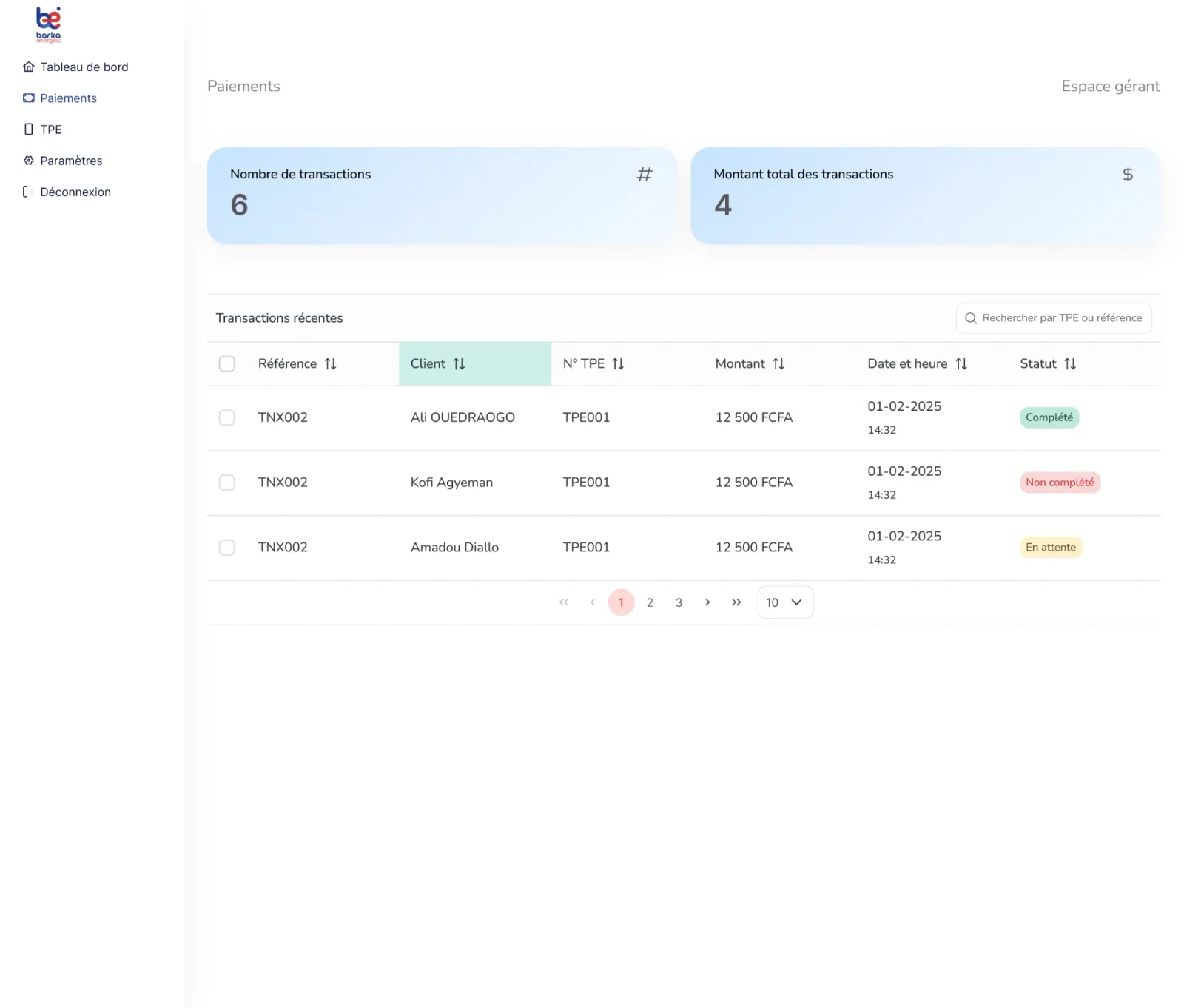Open Paiements menu item

pos(60,98)
